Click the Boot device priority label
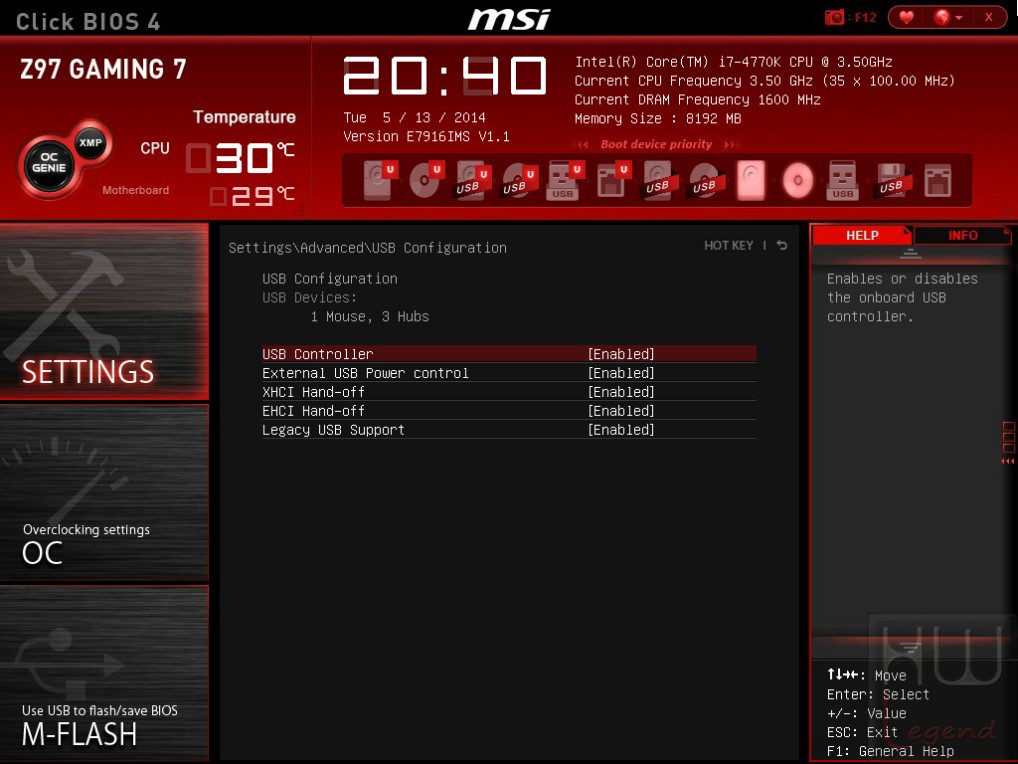The width and height of the screenshot is (1018, 764). coord(656,145)
